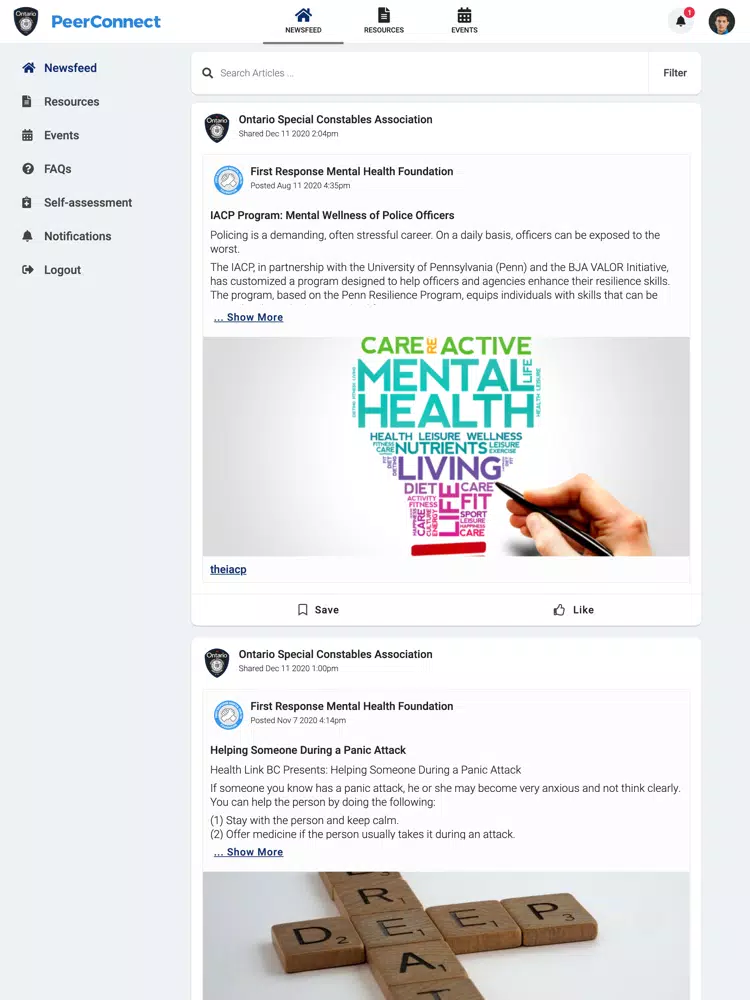Select the Resources document icon in top navigation

(x=384, y=15)
